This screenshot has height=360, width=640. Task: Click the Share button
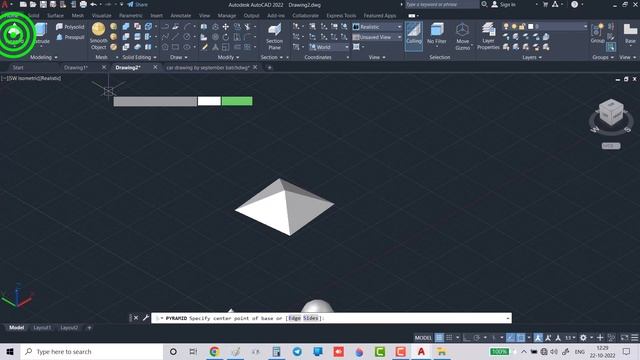pyautogui.click(x=138, y=4)
